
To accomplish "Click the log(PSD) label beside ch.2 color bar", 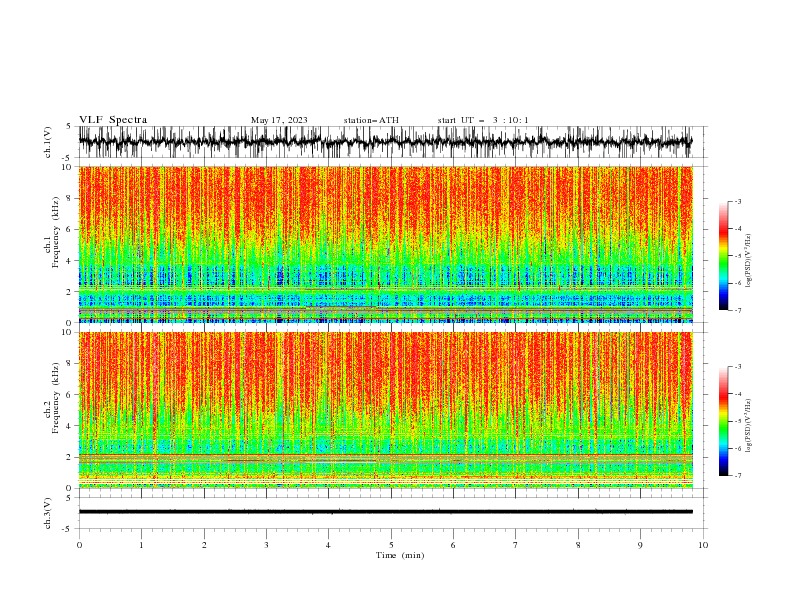I will 748,426.
